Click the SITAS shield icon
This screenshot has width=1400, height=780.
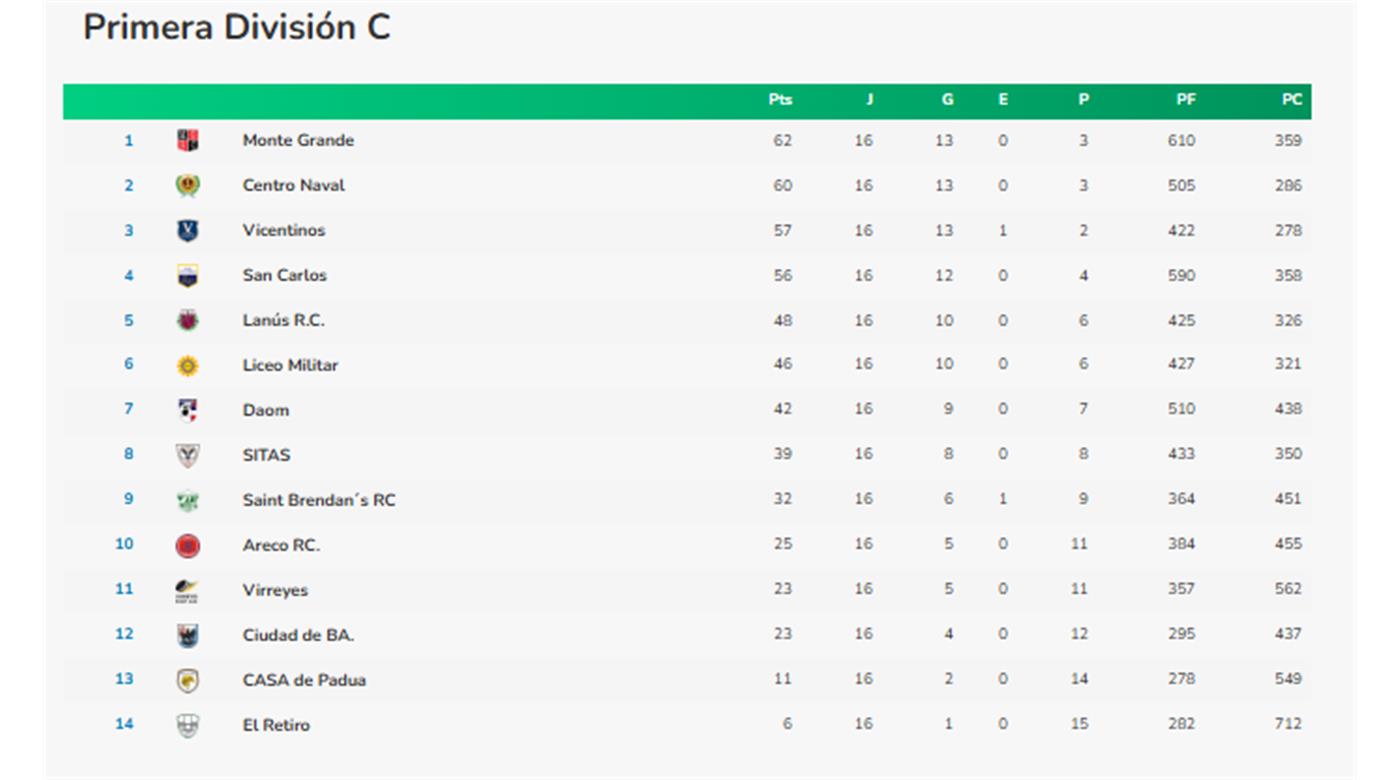(188, 455)
